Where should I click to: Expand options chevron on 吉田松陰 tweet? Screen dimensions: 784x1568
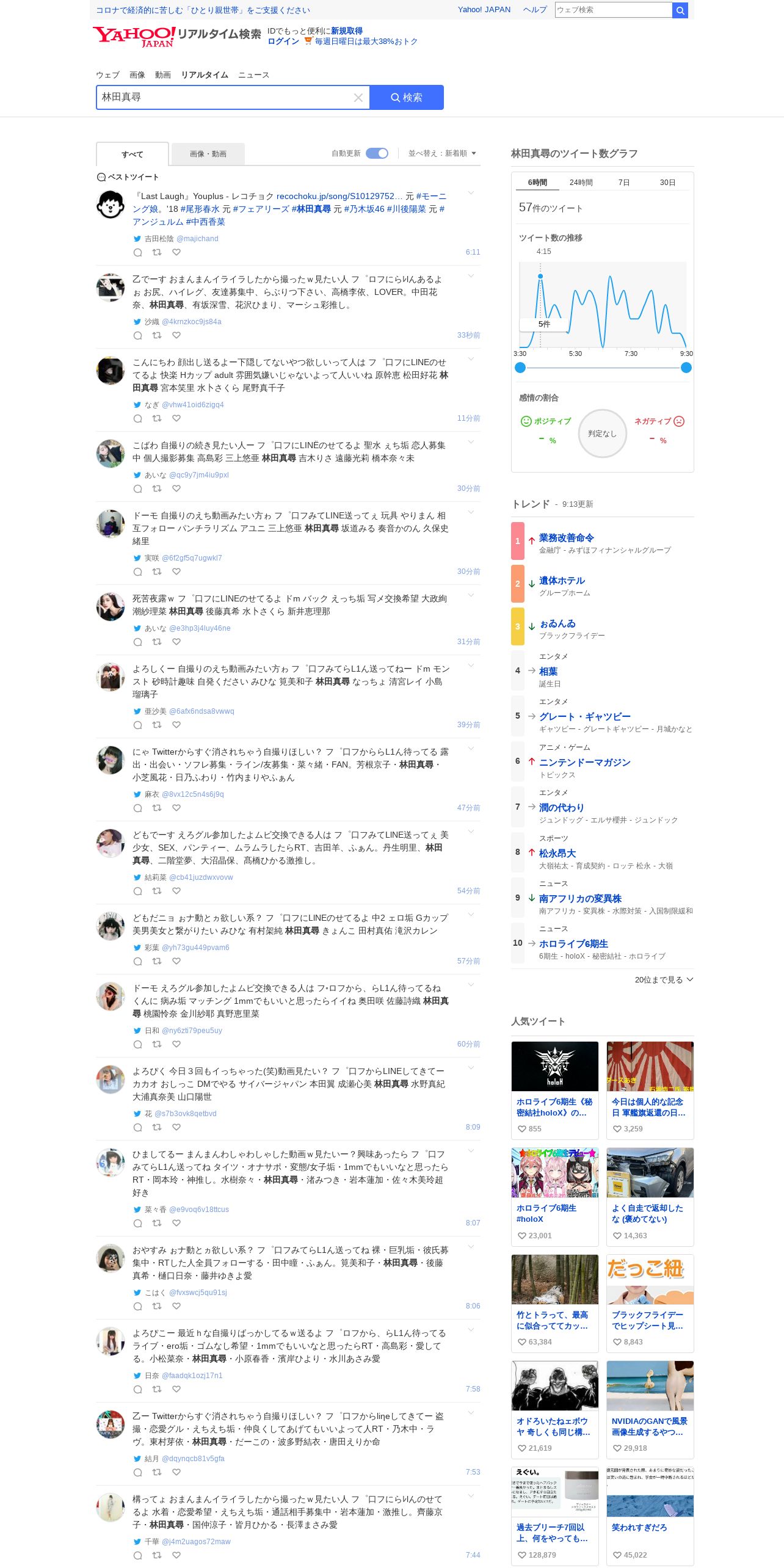(x=471, y=193)
